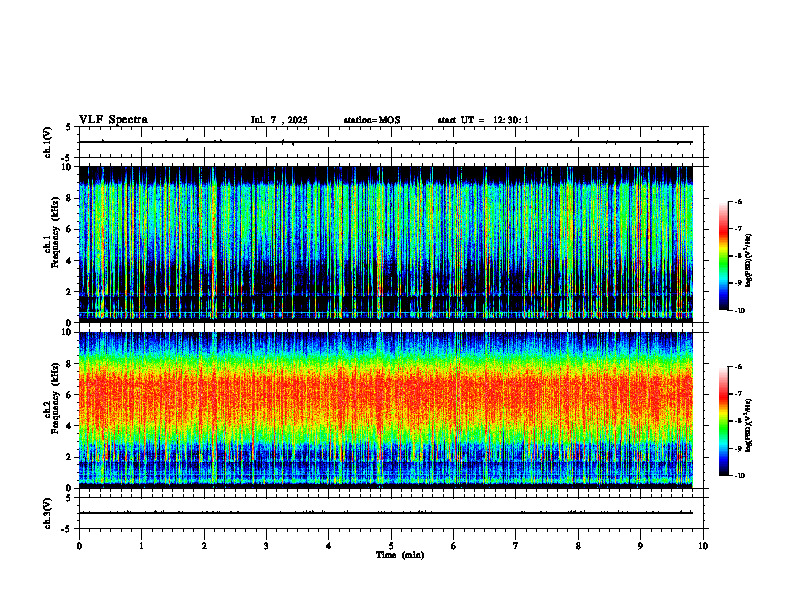
Task: Click time axis tick label "2"
Action: click(204, 546)
